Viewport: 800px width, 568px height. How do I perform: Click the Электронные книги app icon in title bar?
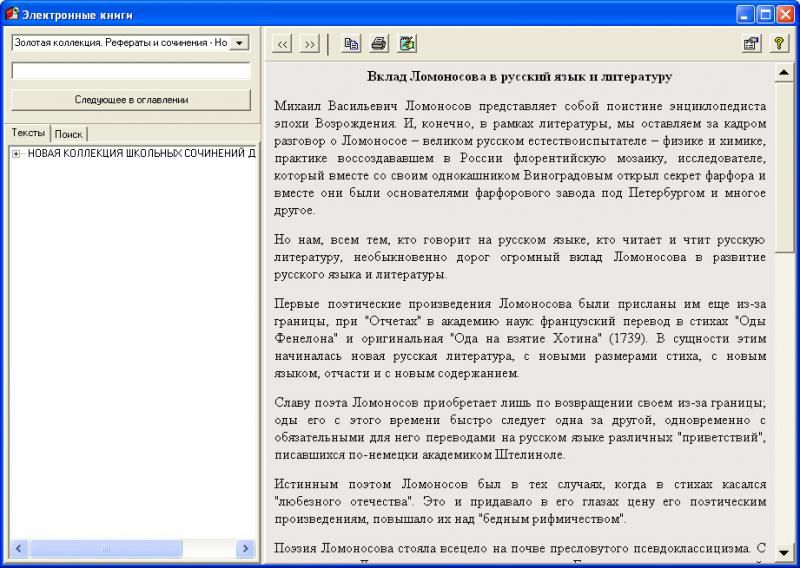[12, 14]
